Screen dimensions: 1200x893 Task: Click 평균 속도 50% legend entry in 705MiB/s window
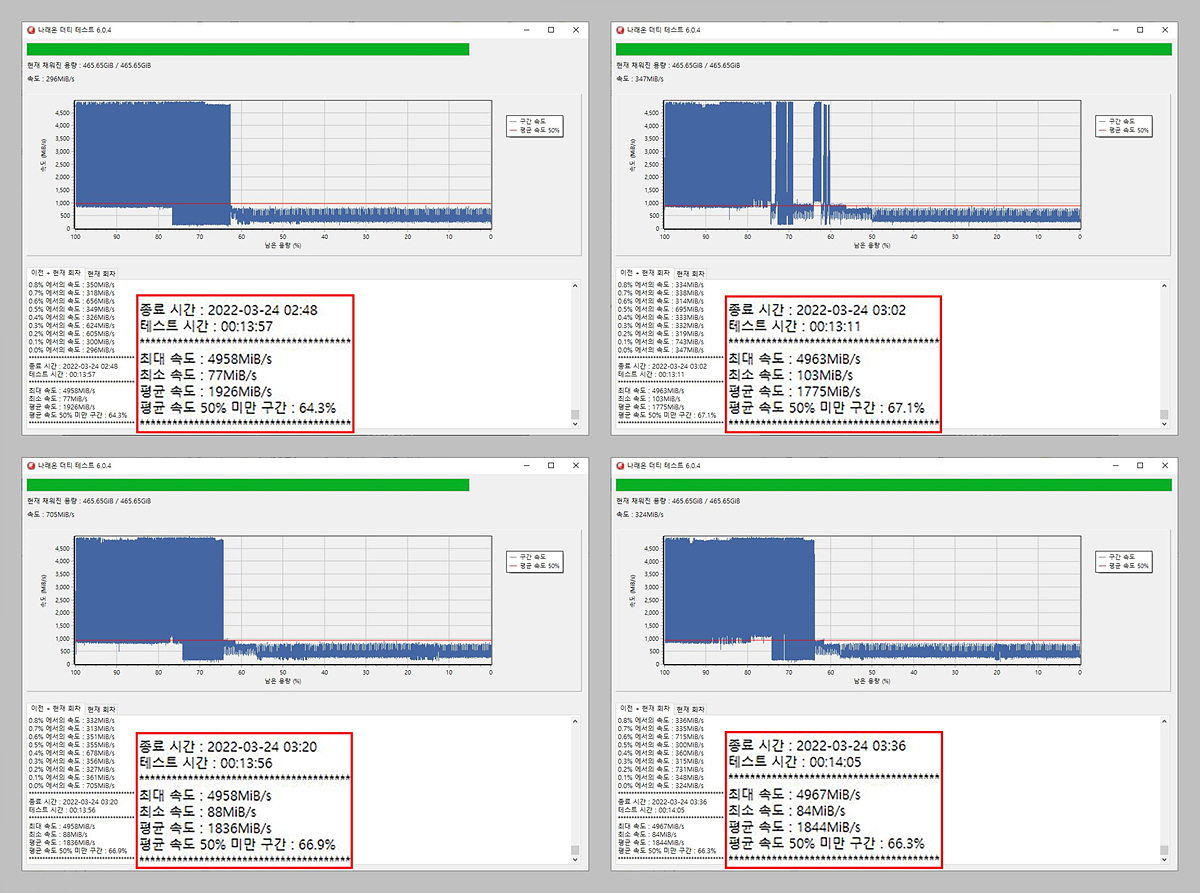536,566
